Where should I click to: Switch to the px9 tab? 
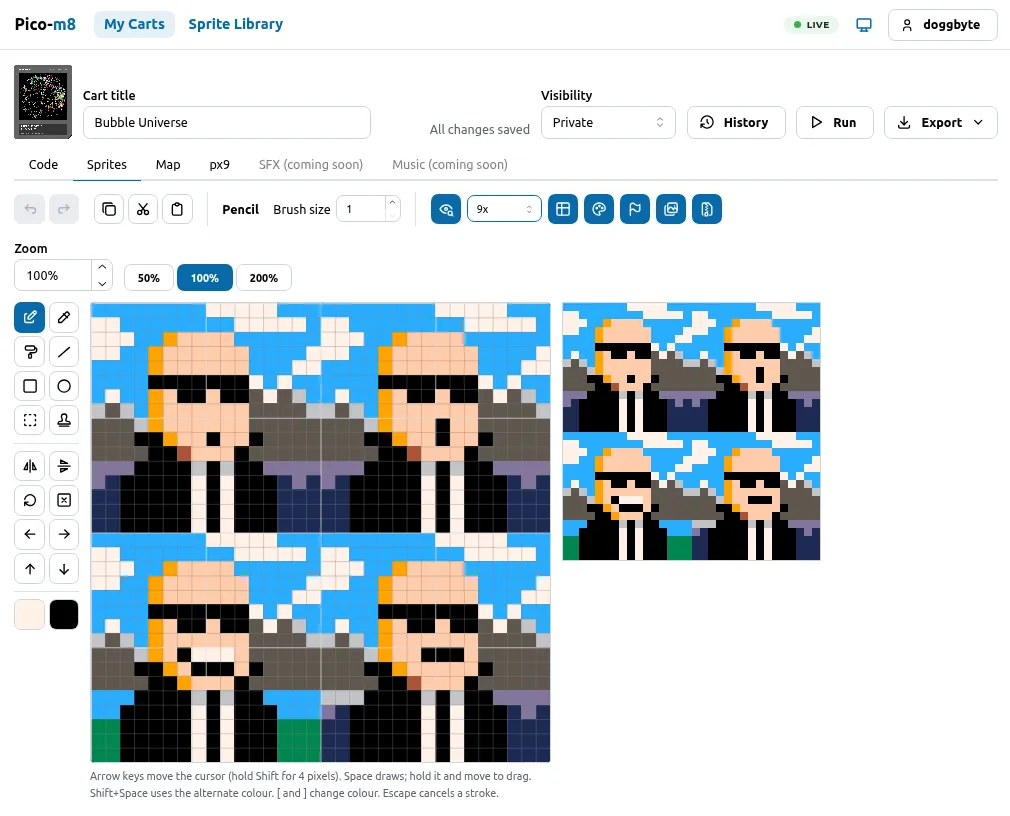(220, 164)
